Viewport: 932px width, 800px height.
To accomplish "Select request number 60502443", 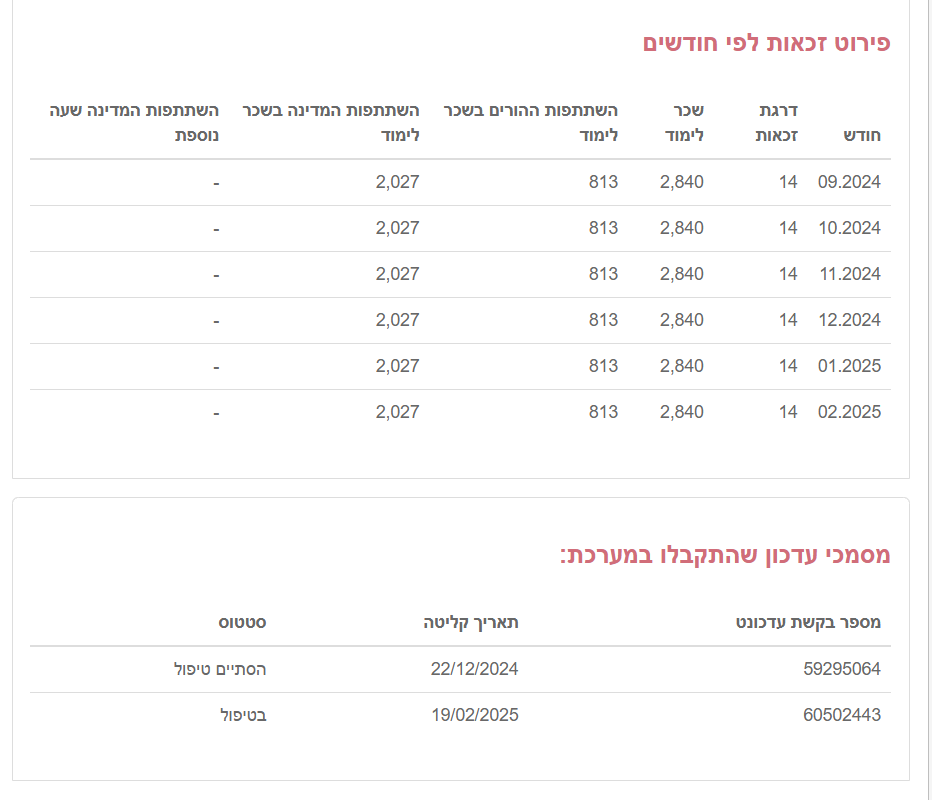I will (x=842, y=714).
